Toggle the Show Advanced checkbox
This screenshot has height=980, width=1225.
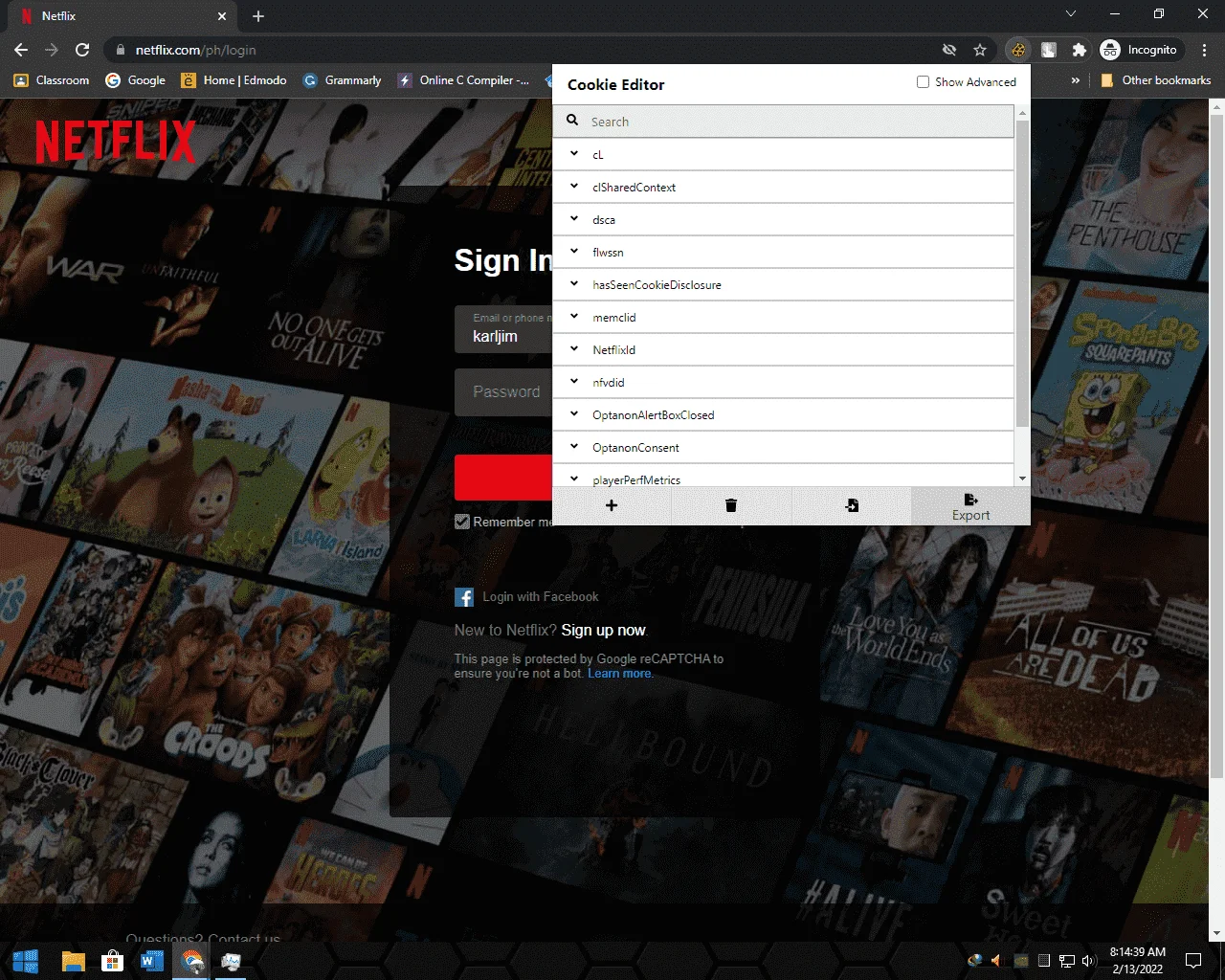(x=923, y=82)
